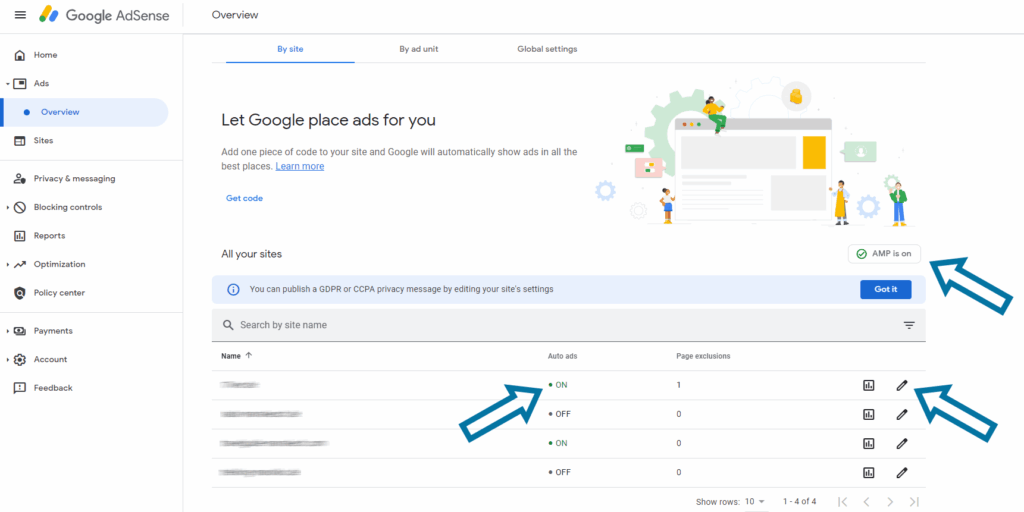Go to first page of table
This screenshot has height=512, width=1024.
coord(842,502)
